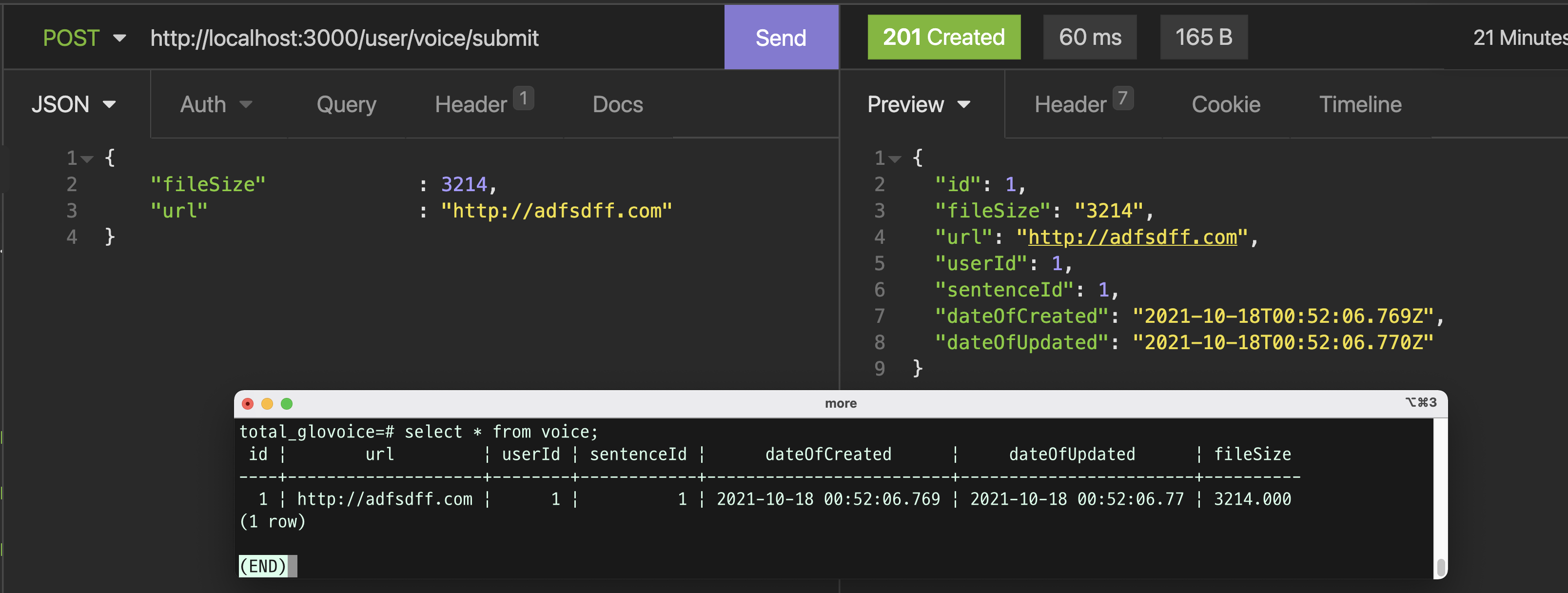Viewport: 1568px width, 593px height.
Task: Click the terminal green zoom button
Action: point(287,404)
